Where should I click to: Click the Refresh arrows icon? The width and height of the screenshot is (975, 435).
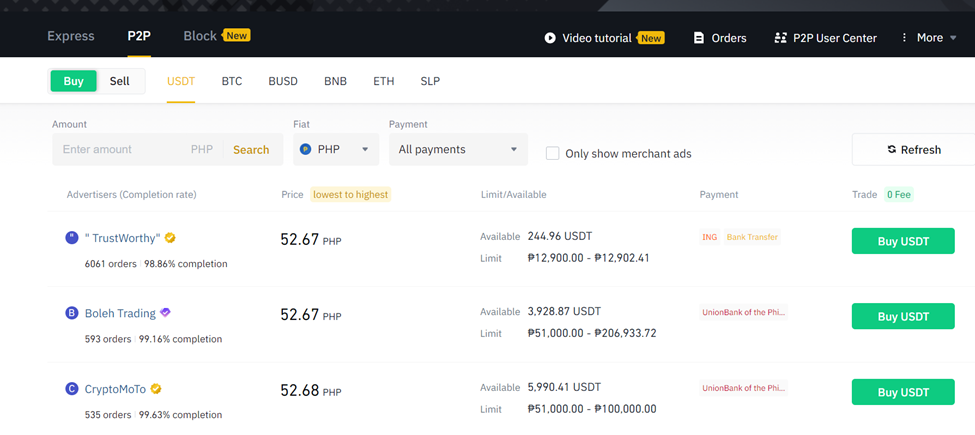tap(891, 149)
